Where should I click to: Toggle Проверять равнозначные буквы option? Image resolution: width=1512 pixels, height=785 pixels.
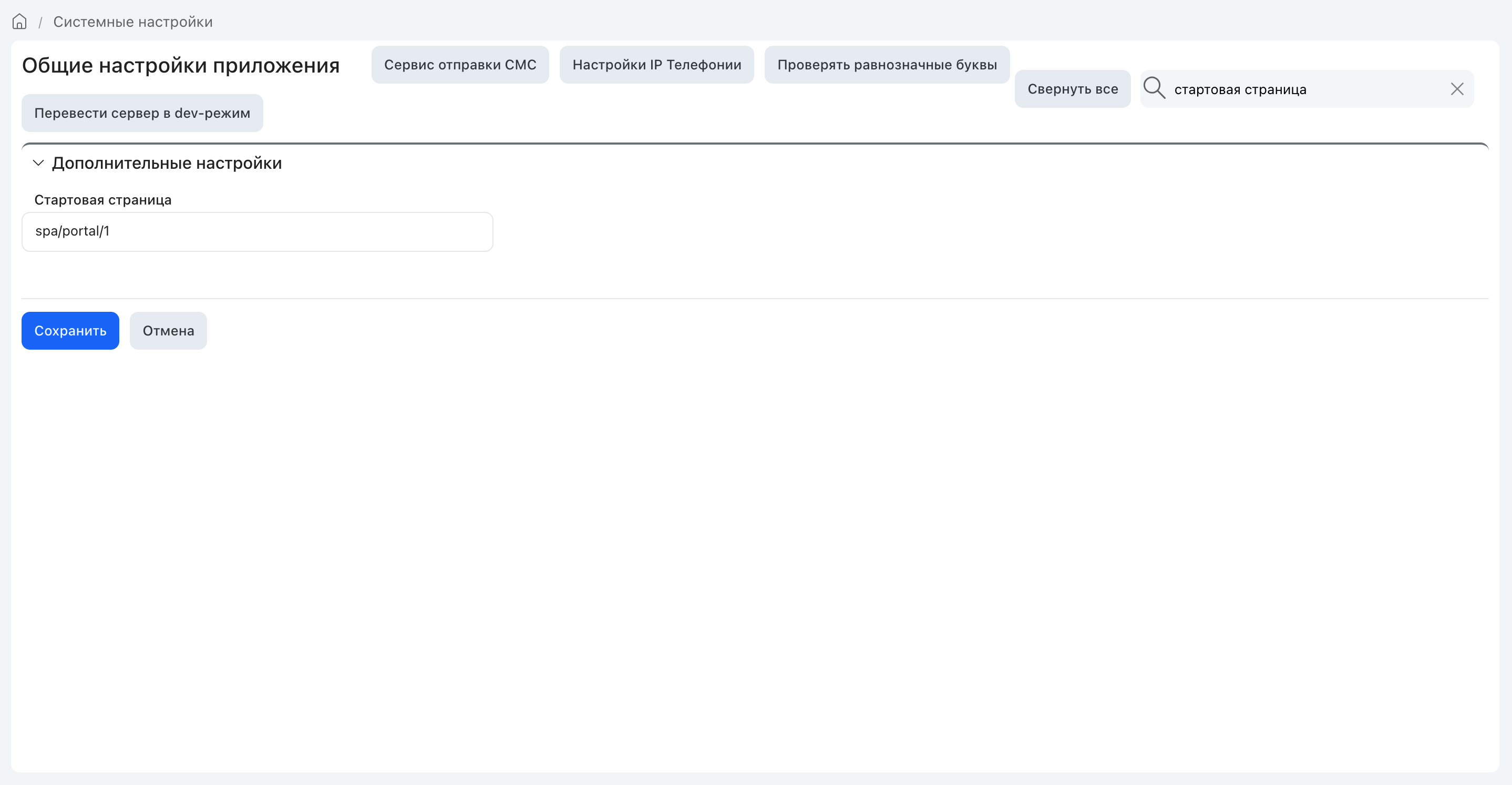(x=887, y=65)
